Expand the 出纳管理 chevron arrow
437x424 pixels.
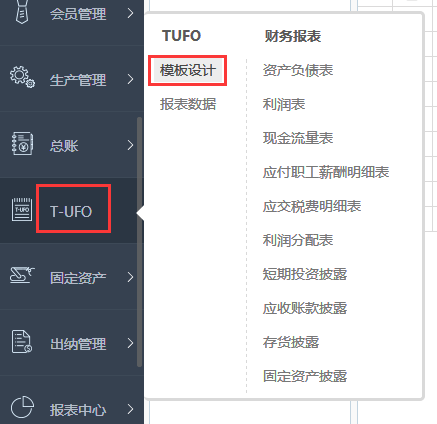coord(131,343)
